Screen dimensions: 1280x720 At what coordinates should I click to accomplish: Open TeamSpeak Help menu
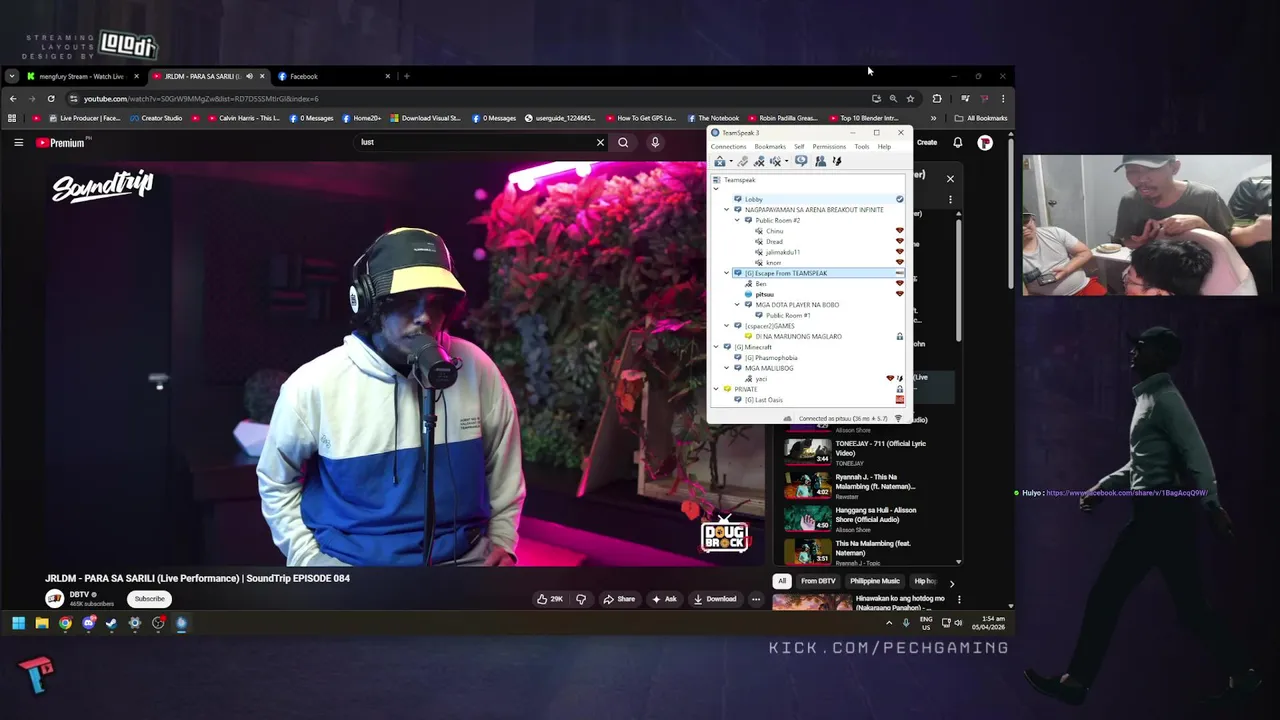pos(884,147)
